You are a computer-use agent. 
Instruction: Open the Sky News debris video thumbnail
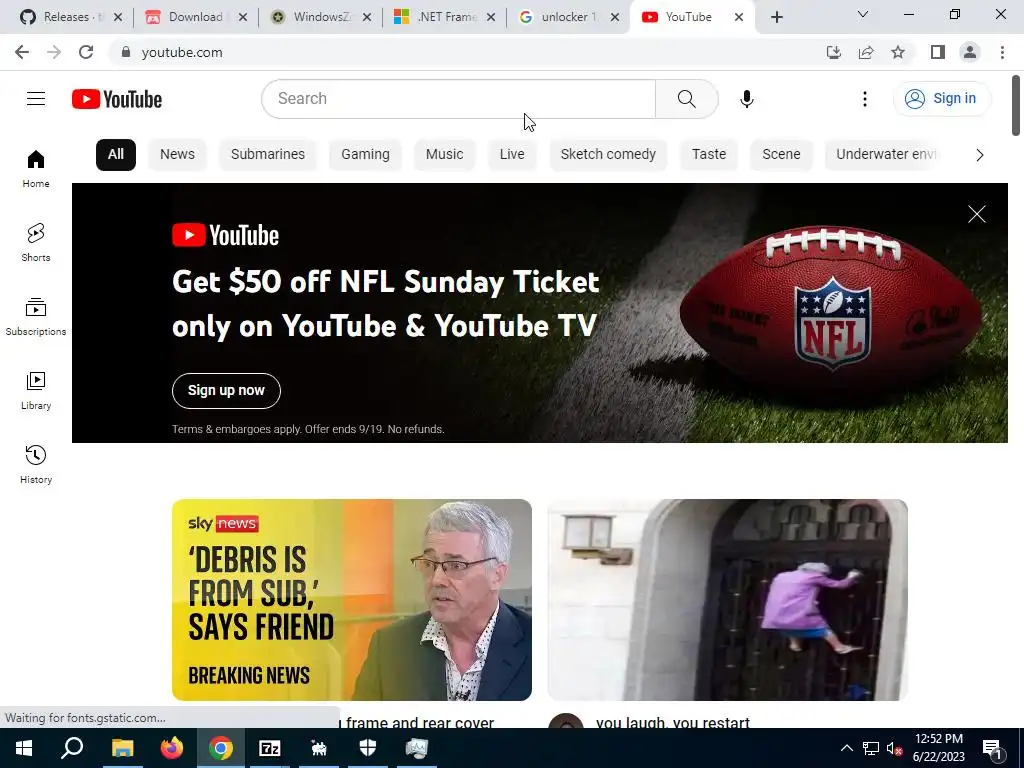(x=351, y=600)
